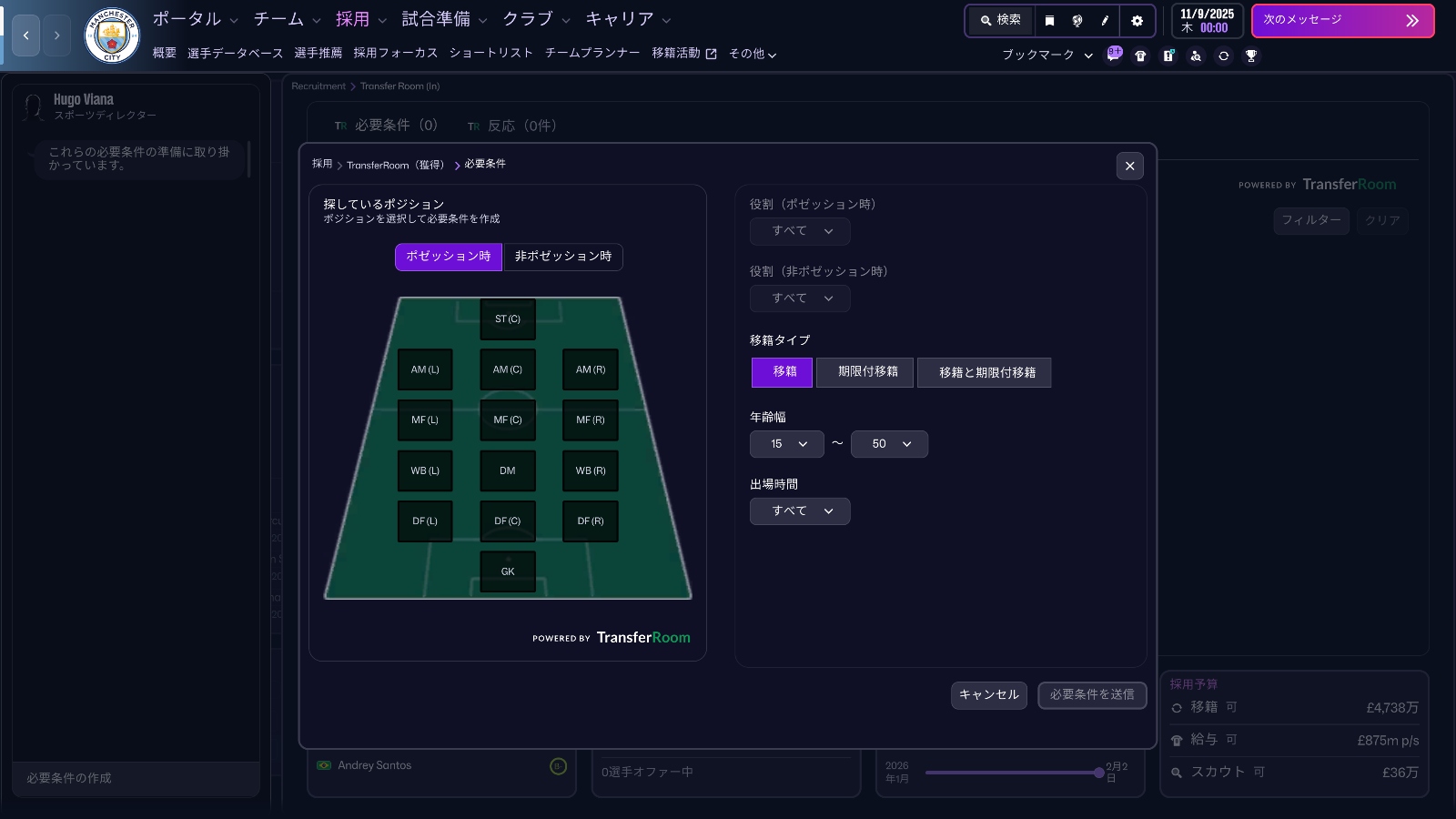Open the tactics board icon with notification badge
The width and height of the screenshot is (1456, 819).
pyautogui.click(x=1169, y=56)
